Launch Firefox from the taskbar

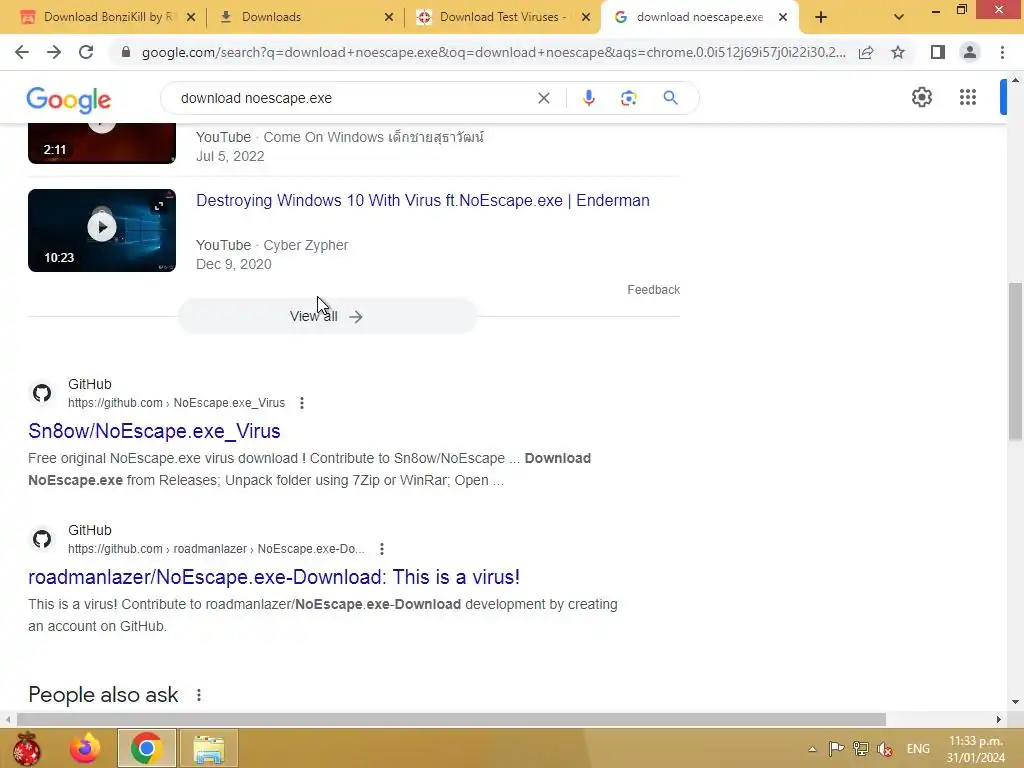[85, 748]
